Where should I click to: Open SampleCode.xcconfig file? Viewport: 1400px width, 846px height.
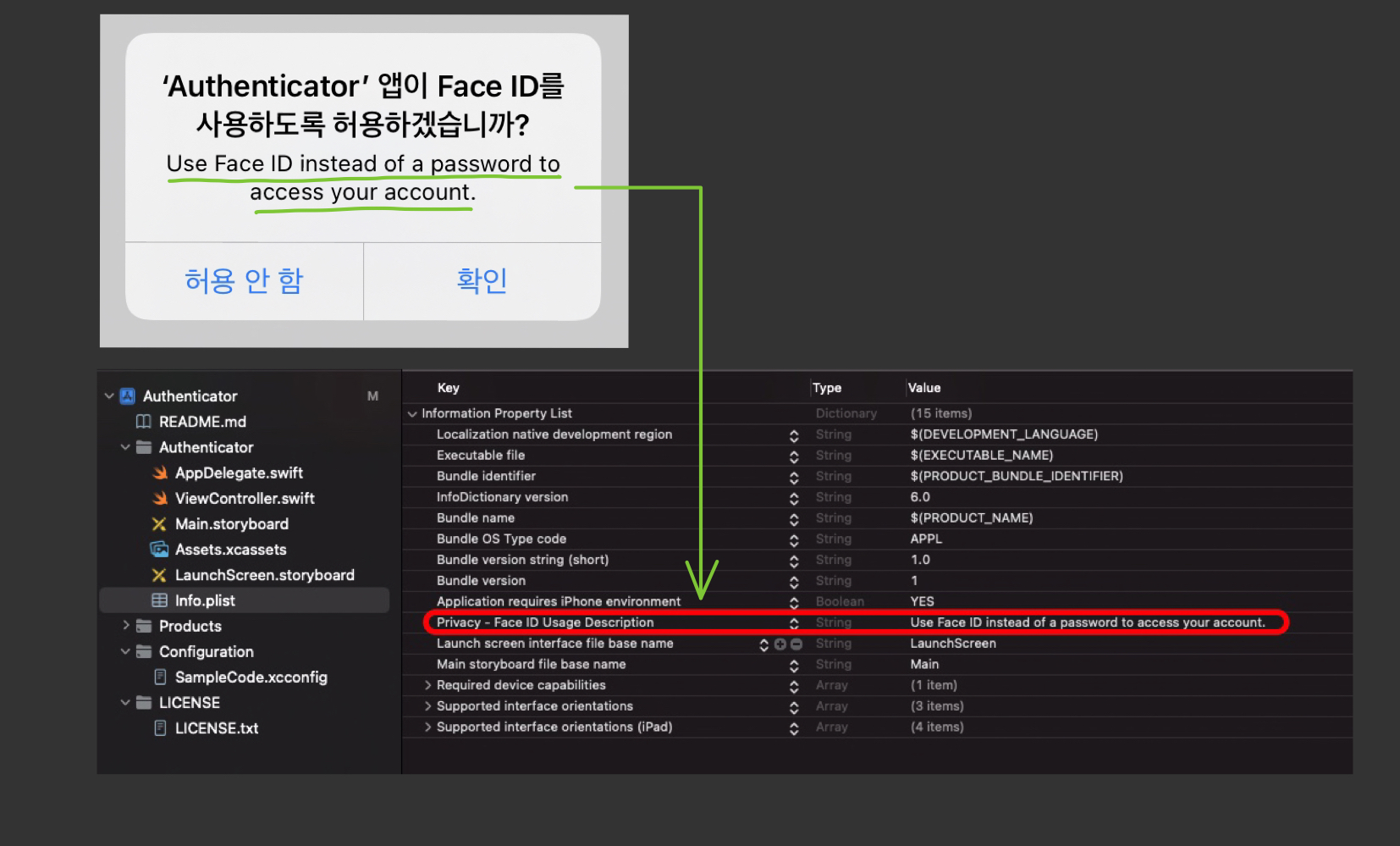click(x=251, y=677)
